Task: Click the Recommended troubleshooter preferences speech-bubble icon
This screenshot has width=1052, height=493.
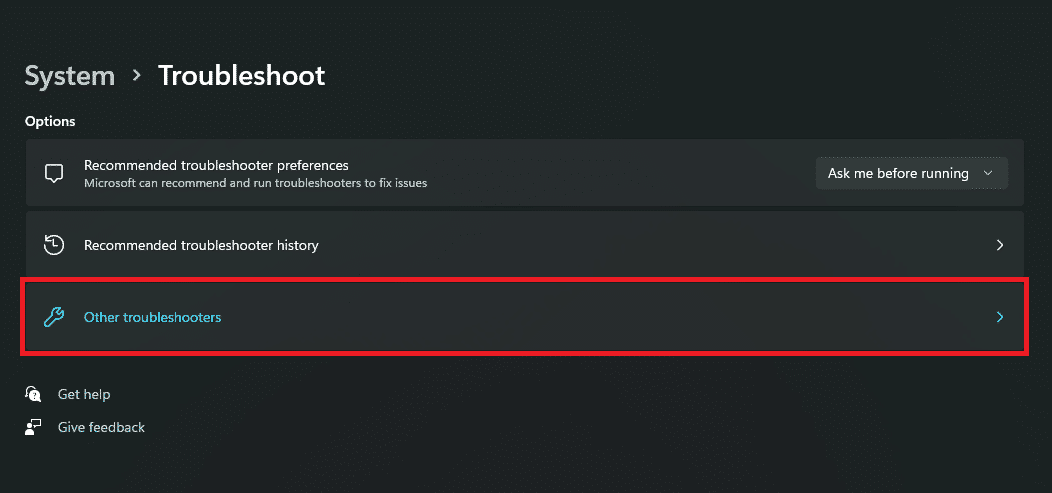Action: click(54, 173)
